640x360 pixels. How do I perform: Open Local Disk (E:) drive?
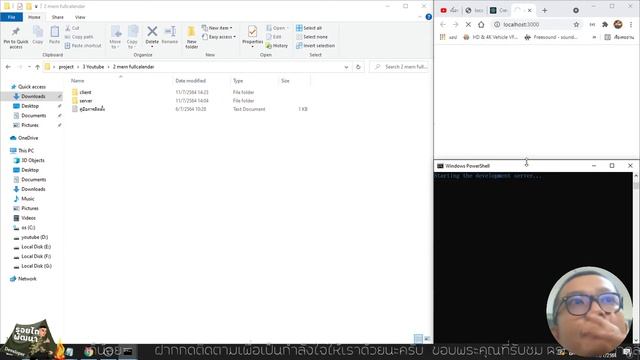36,247
